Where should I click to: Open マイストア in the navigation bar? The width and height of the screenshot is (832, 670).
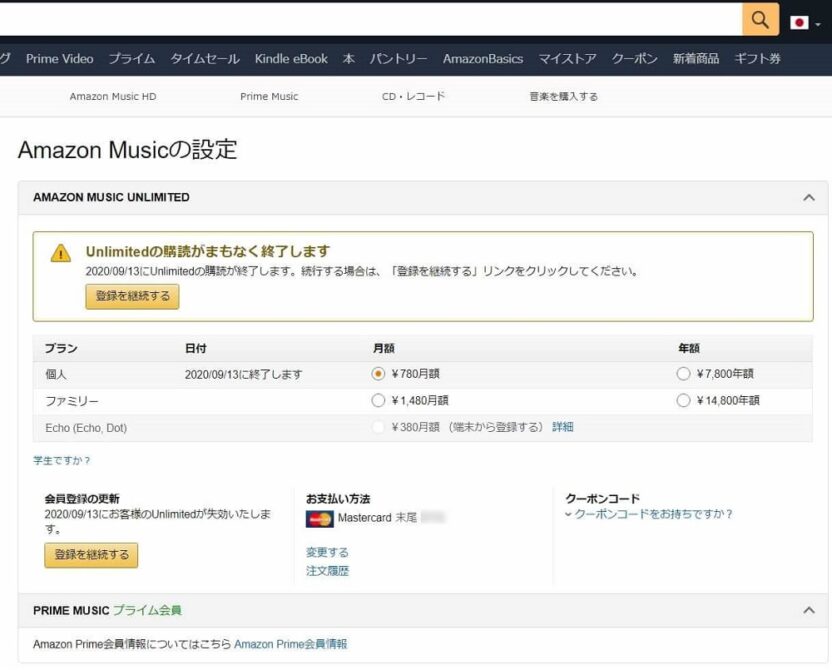tap(567, 59)
